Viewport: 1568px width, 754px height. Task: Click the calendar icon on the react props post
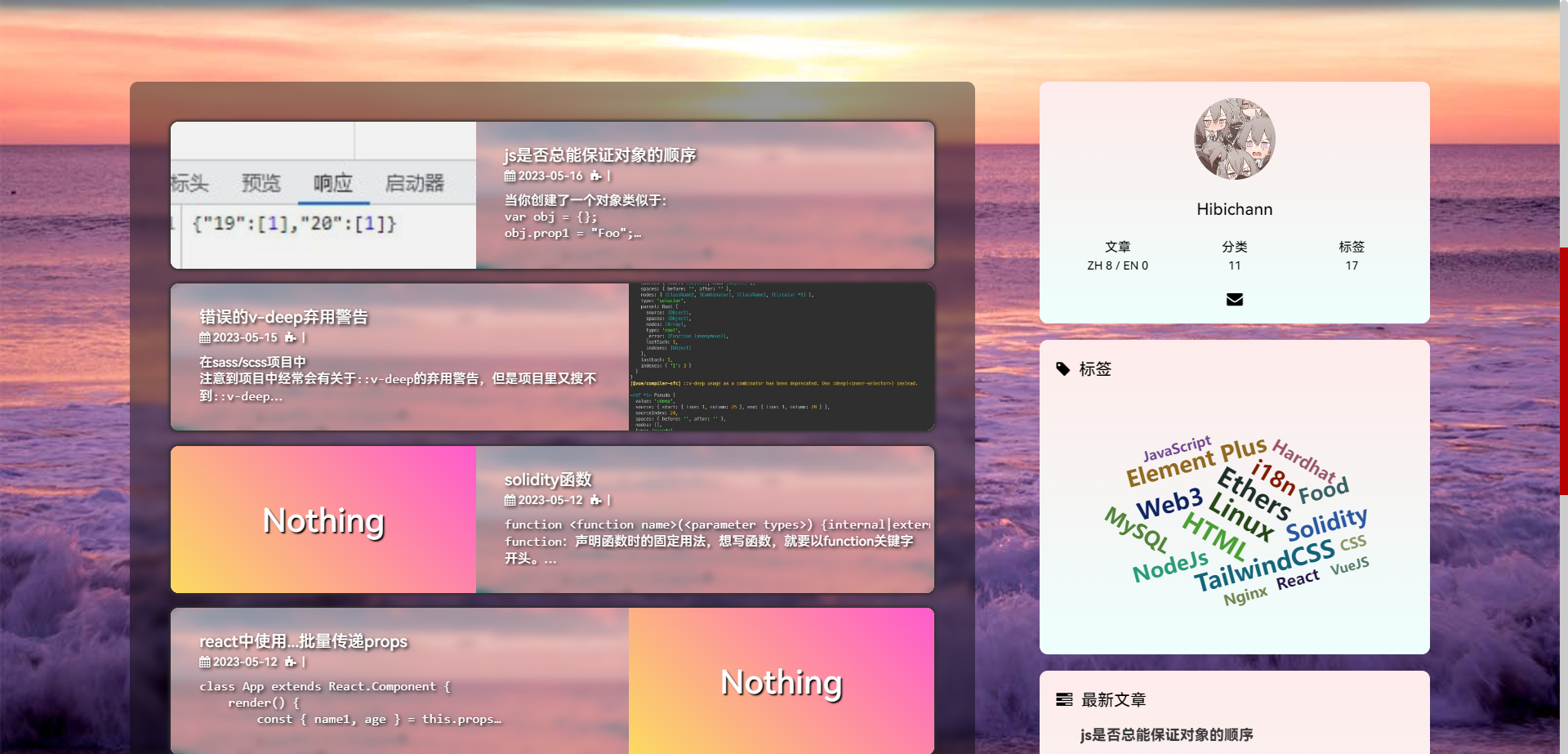207,662
